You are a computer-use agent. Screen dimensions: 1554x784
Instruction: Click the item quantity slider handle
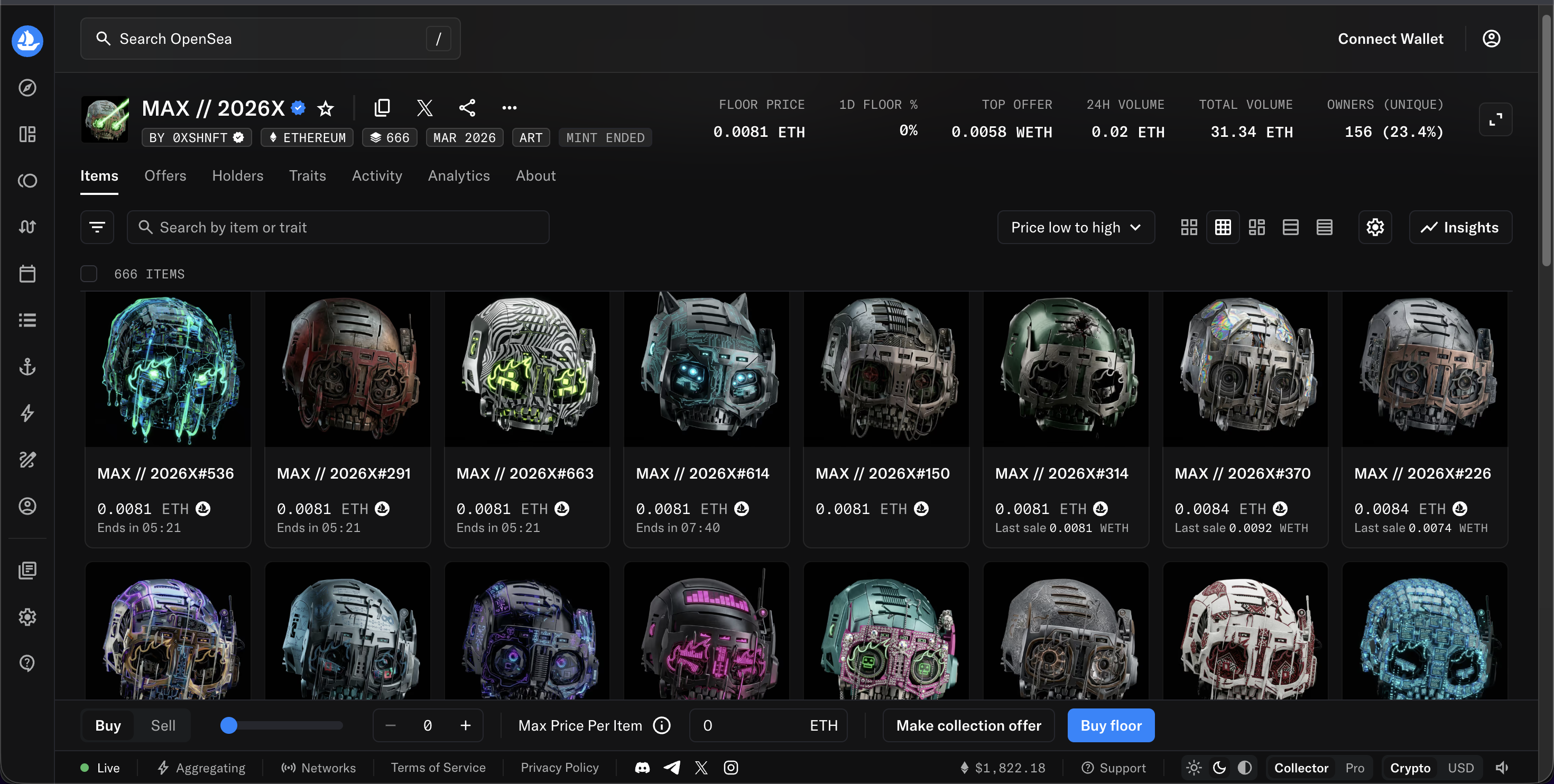[229, 725]
